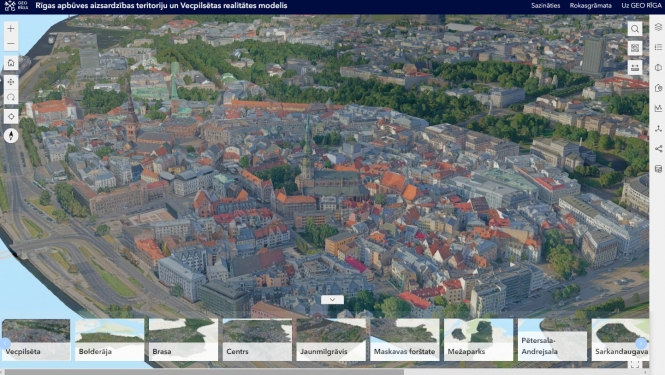Open the layers panel icon
The height and width of the screenshot is (375, 665).
[x=658, y=27]
